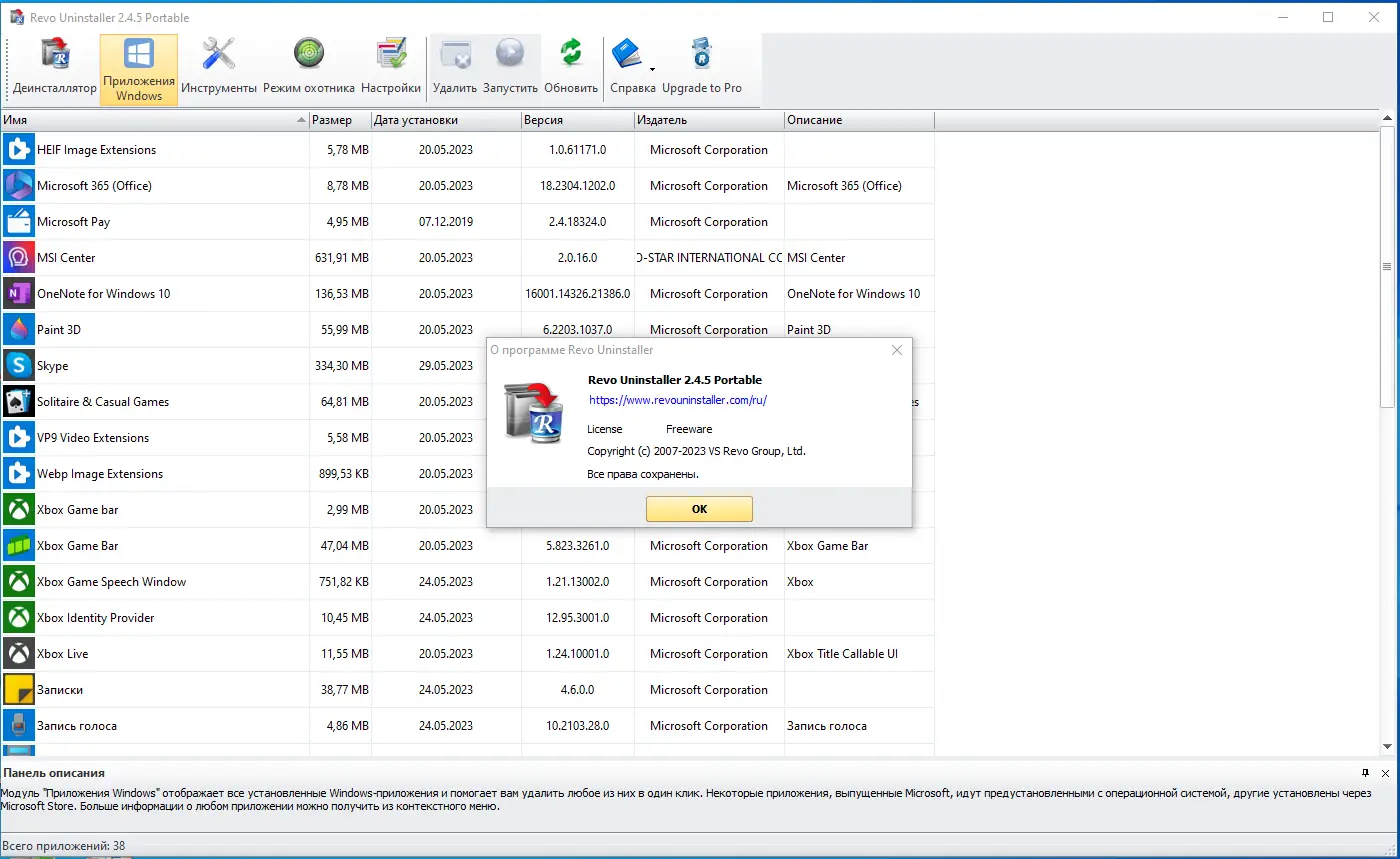Select the Xbox Game Bar icon sized 47,04 MB
Viewport: 1400px width, 859px height.
coord(18,546)
